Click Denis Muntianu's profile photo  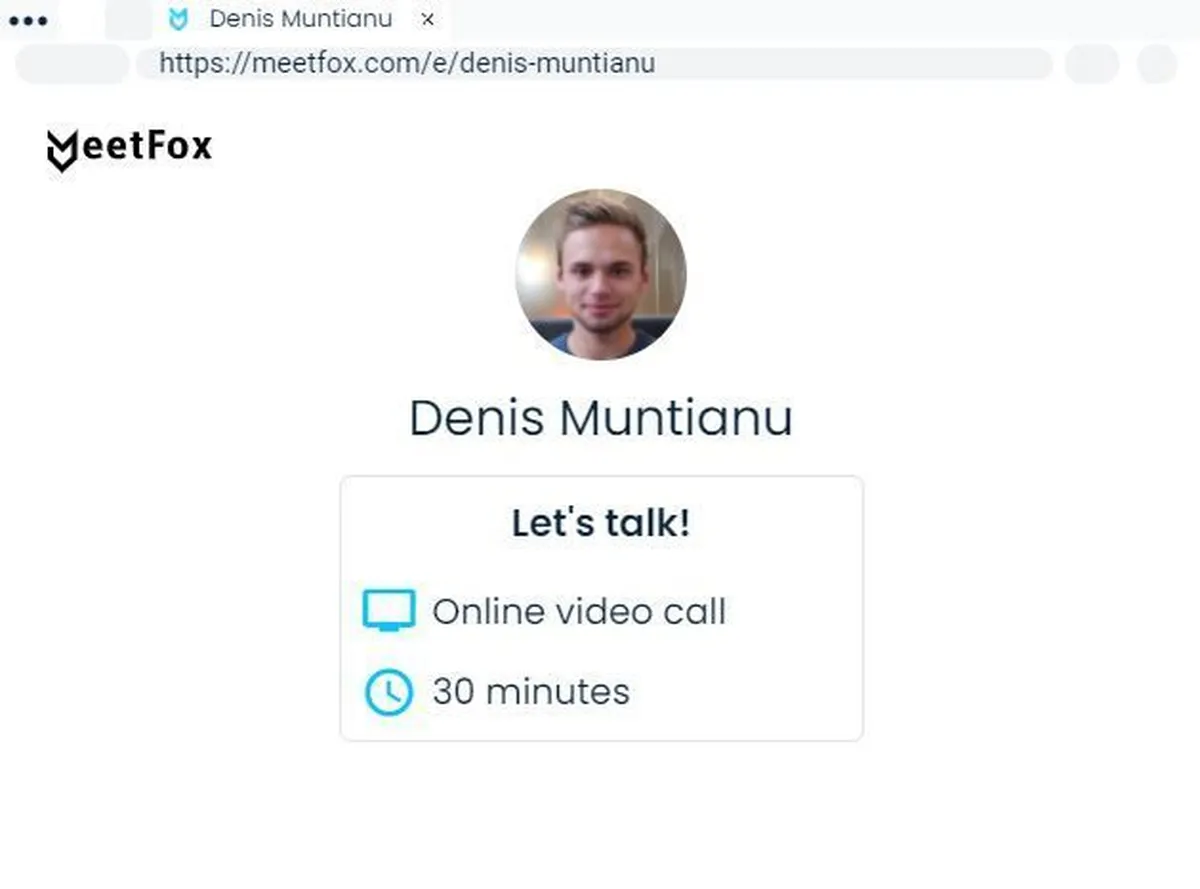(x=600, y=274)
